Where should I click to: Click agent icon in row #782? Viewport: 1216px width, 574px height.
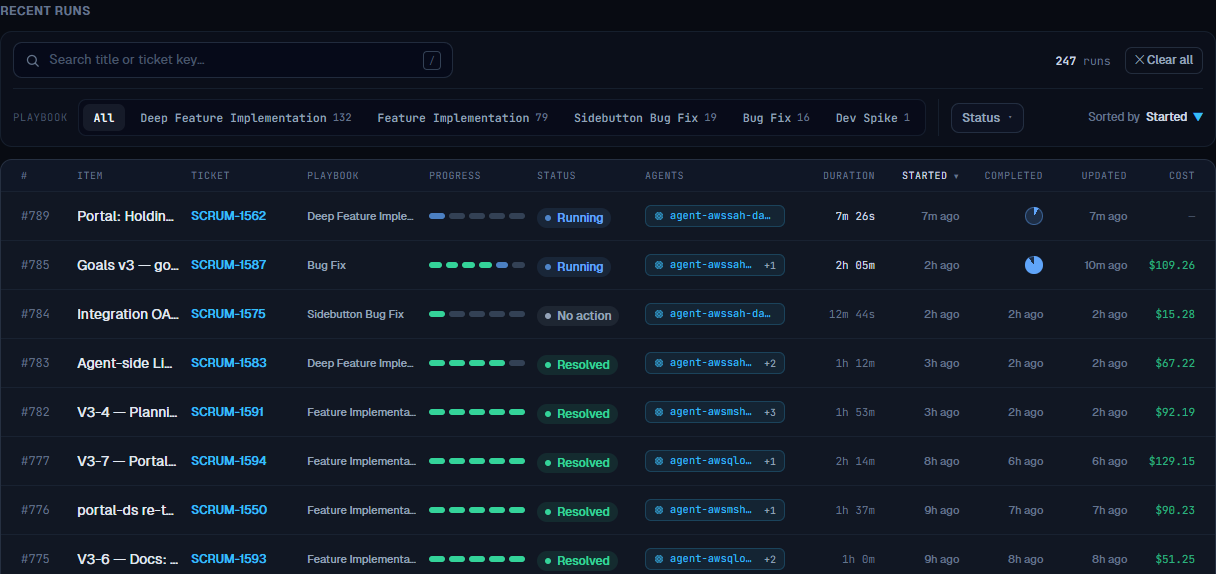[x=659, y=411]
